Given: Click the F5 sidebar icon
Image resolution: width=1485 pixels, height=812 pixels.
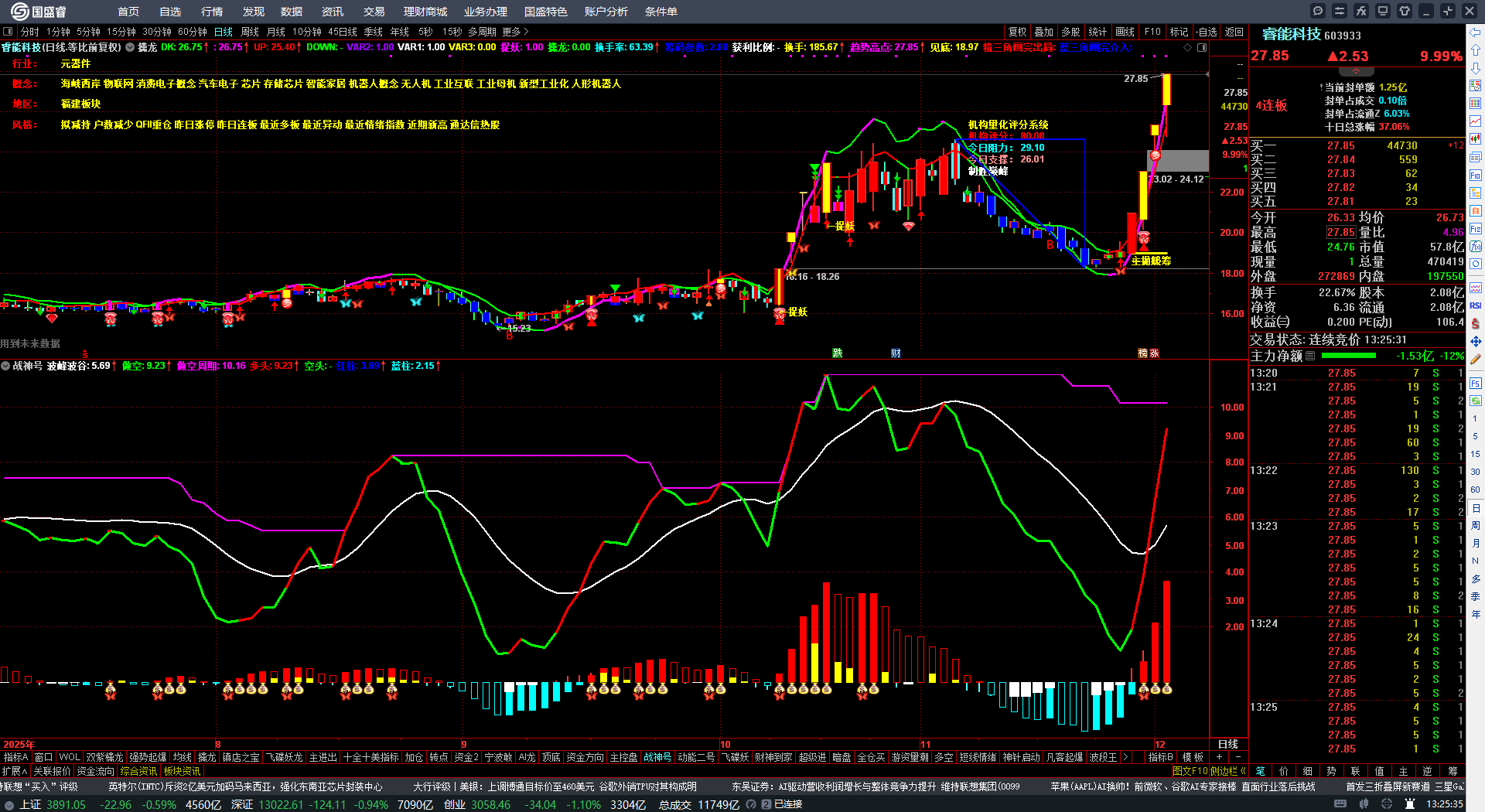Looking at the screenshot, I should pos(1476,383).
